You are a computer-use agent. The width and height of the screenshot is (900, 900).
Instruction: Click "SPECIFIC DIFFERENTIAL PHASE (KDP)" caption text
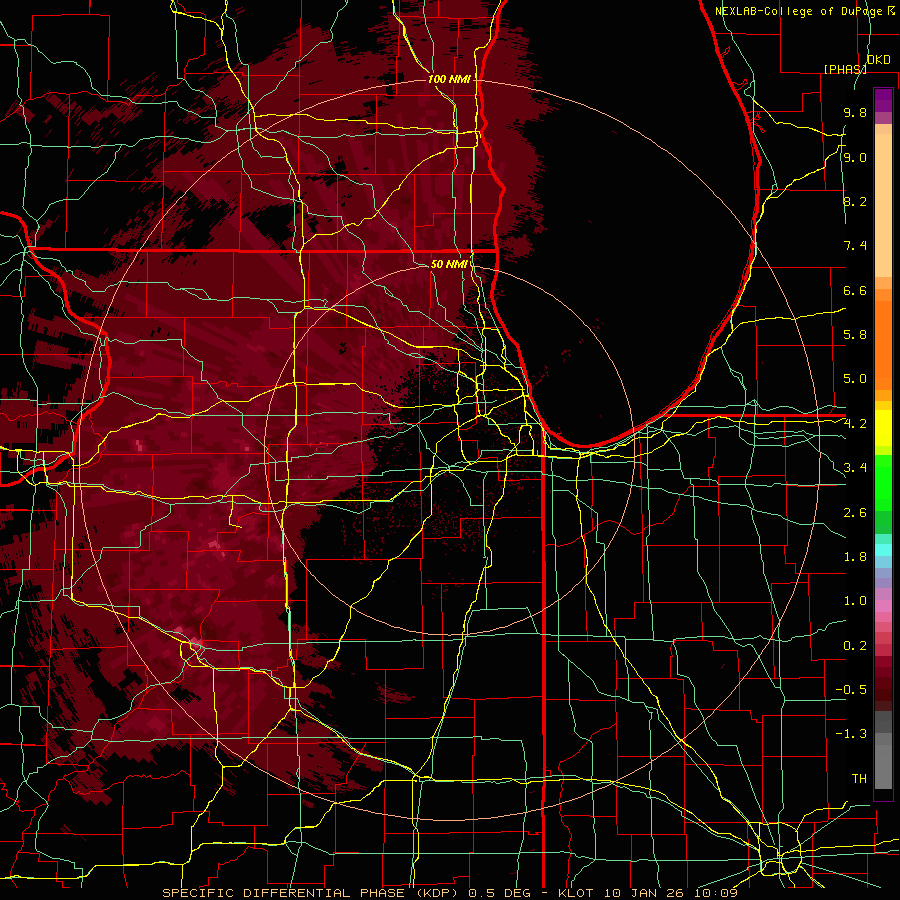[x=313, y=893]
